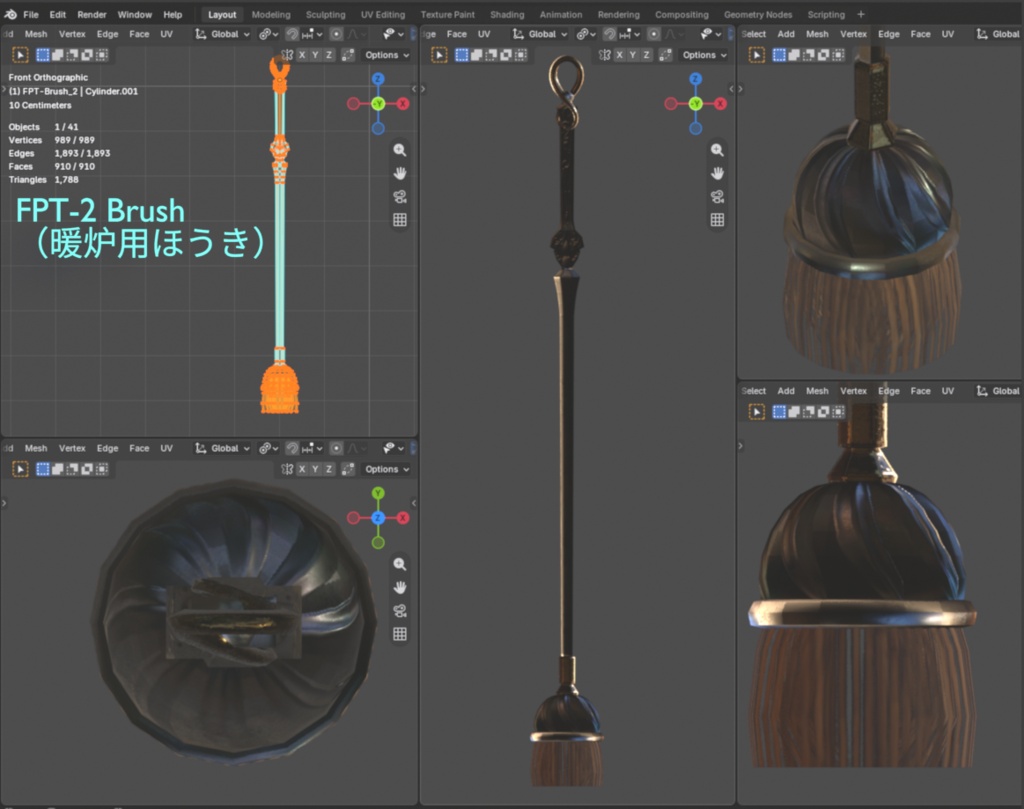Choose invert-selection mode icon in front orthographic viewport
This screenshot has height=809, width=1024.
87,55
